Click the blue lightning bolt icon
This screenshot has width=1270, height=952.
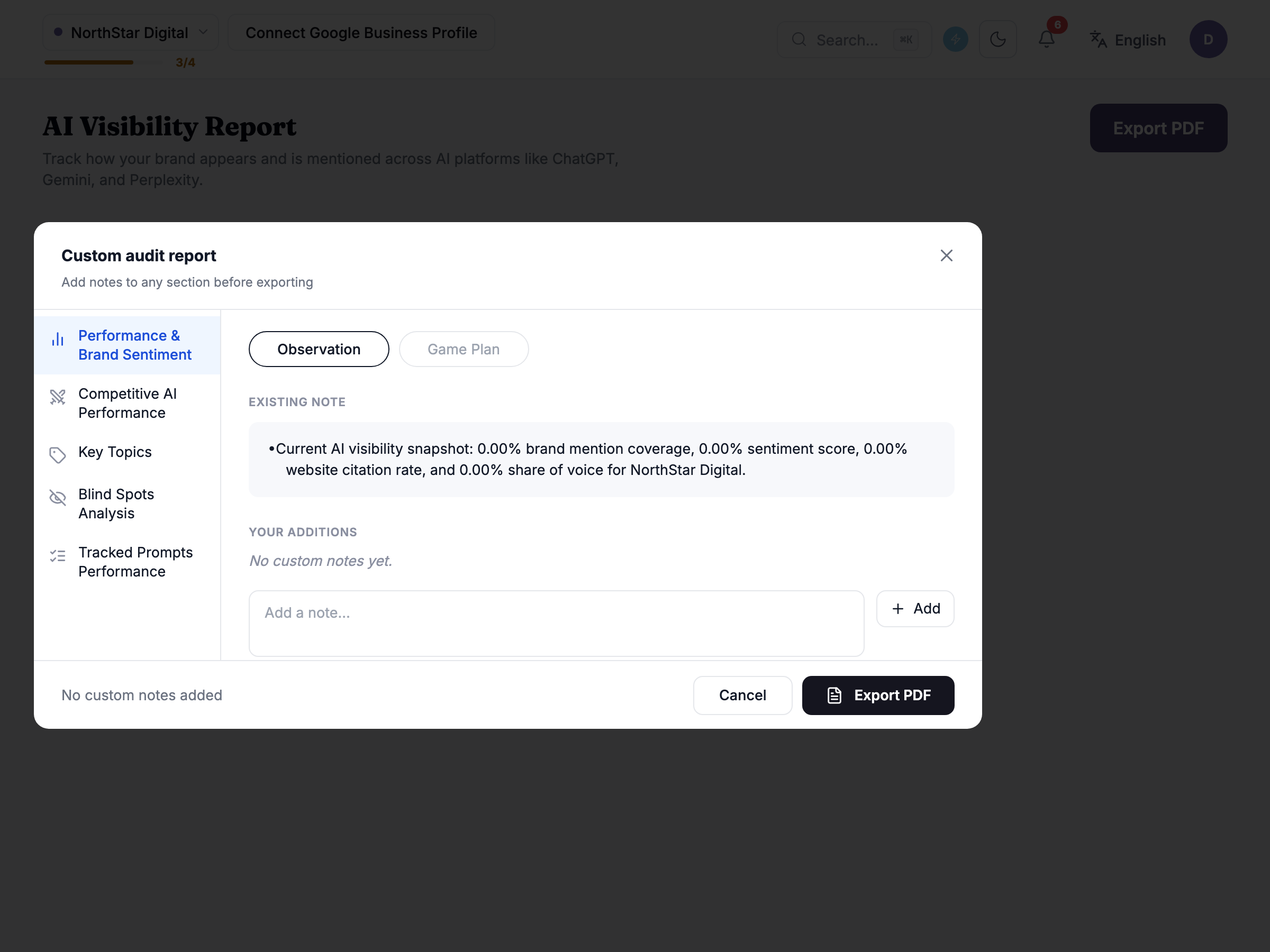955,40
